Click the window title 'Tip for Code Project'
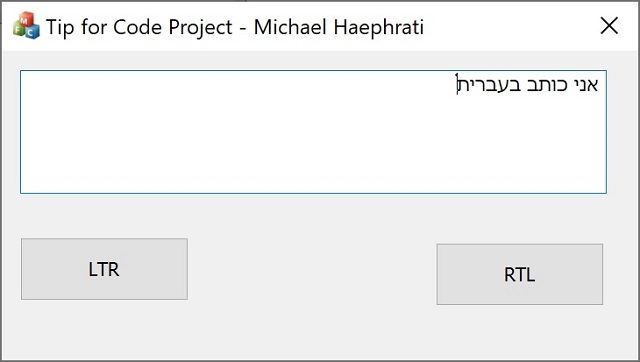Screen dimensions: 640x362 click(139, 27)
